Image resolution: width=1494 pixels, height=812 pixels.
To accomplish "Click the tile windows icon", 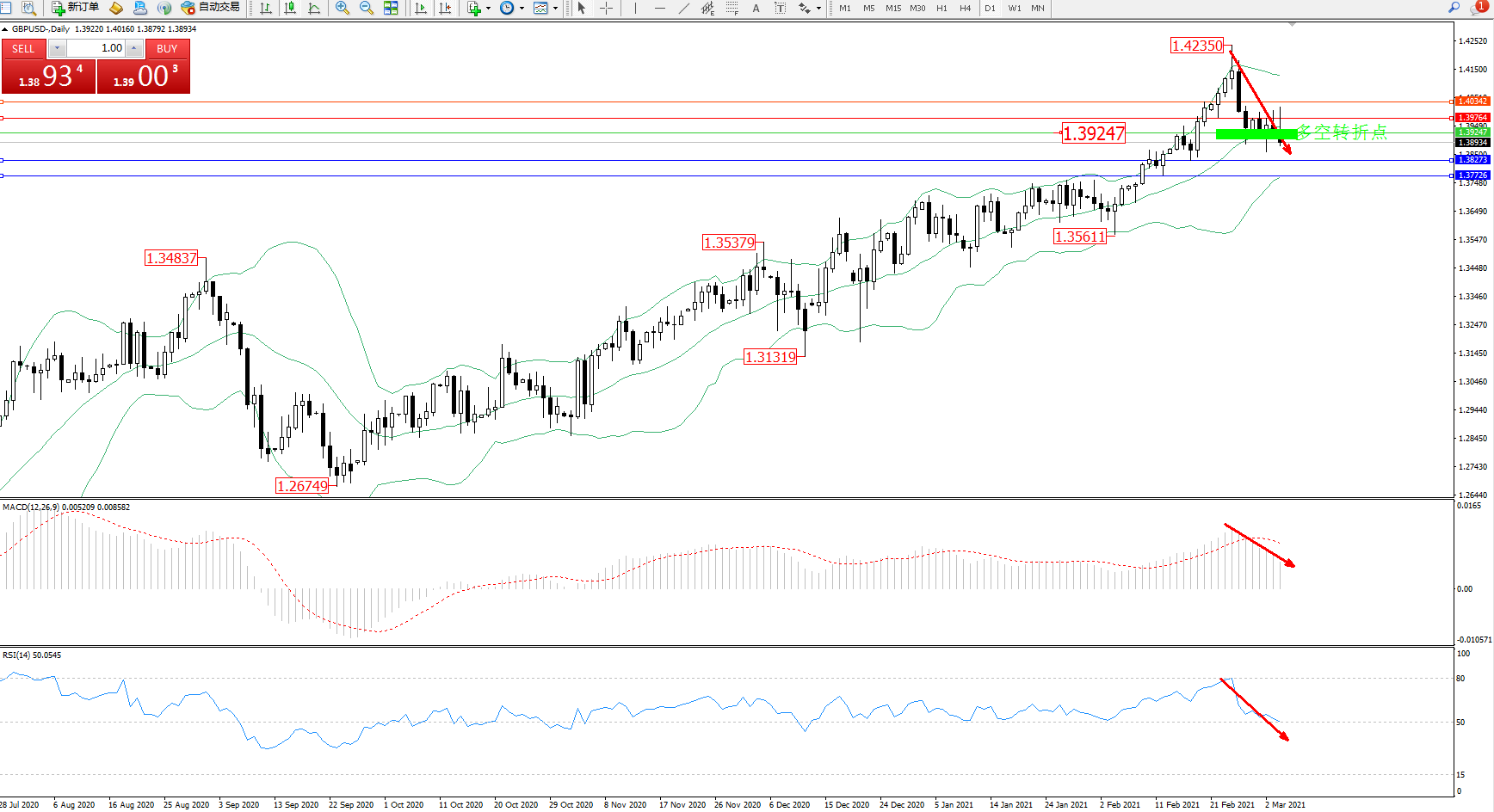I will coord(391,8).
